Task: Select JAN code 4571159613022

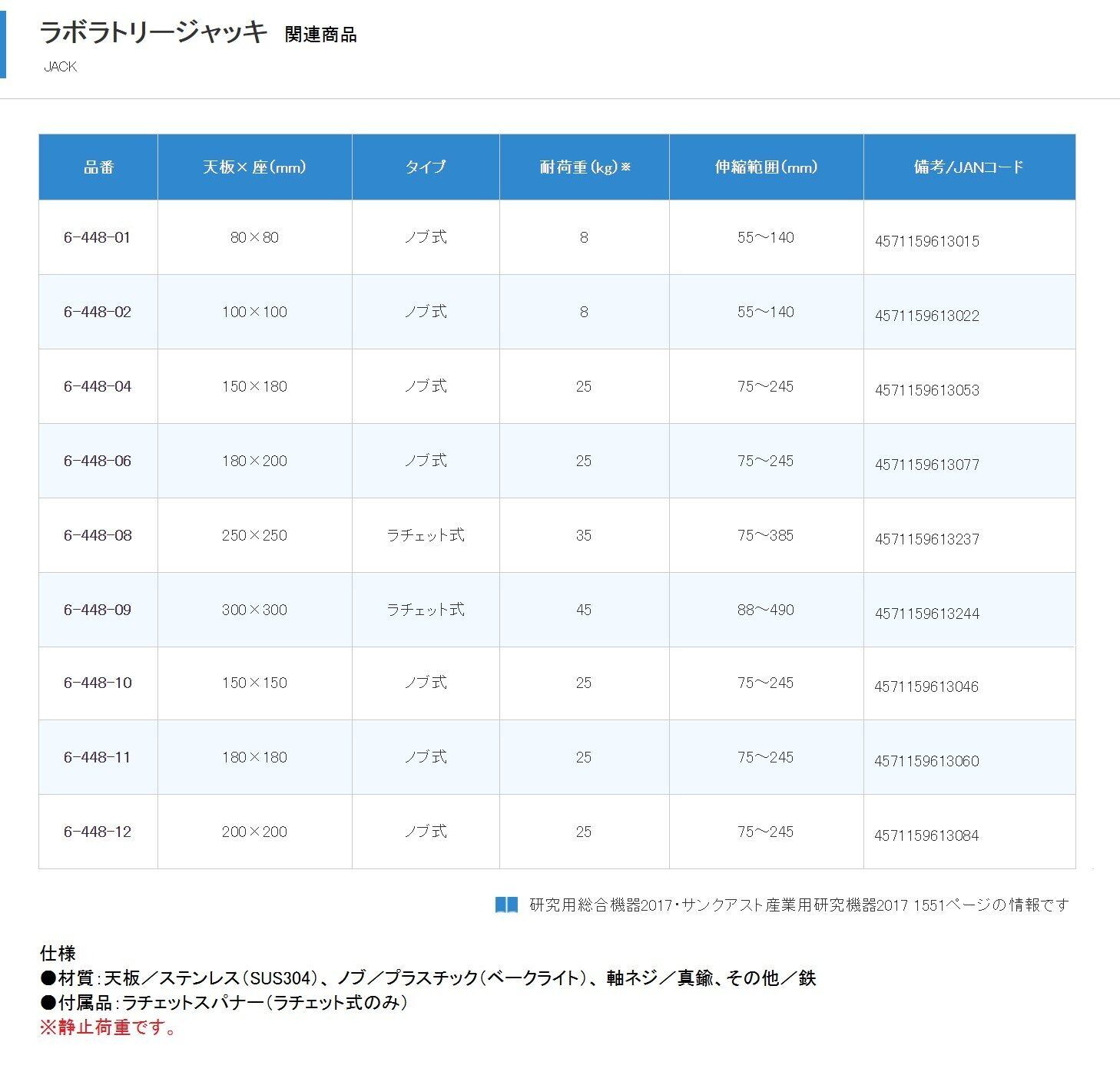Action: pyautogui.click(x=927, y=316)
